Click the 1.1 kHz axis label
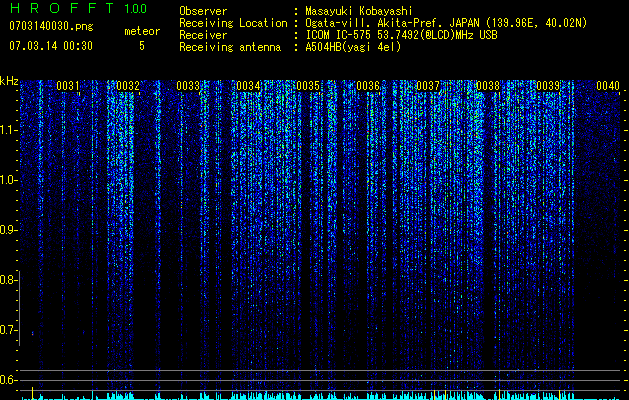The image size is (629, 400). pos(9,130)
